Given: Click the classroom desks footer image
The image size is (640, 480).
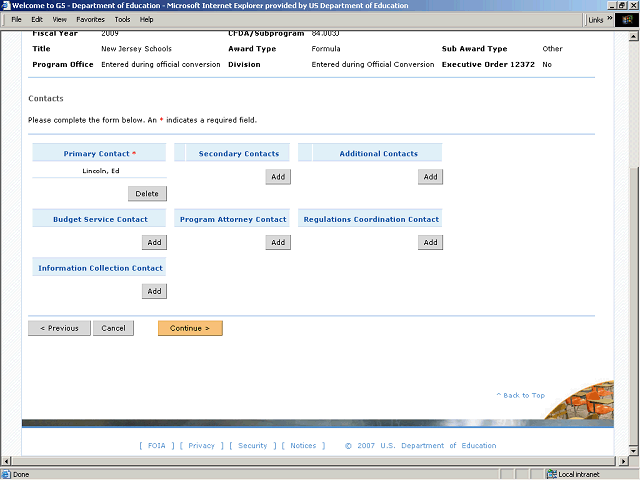Looking at the screenshot, I should (581, 401).
